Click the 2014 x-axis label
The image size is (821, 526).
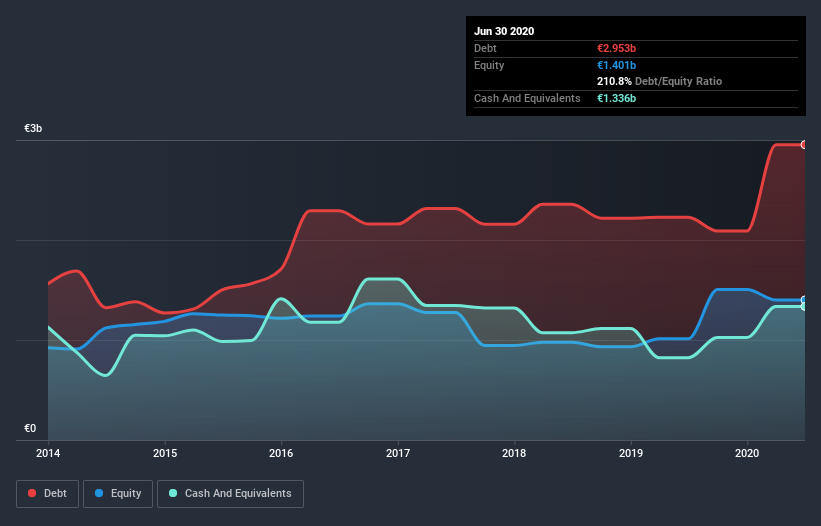pos(48,453)
